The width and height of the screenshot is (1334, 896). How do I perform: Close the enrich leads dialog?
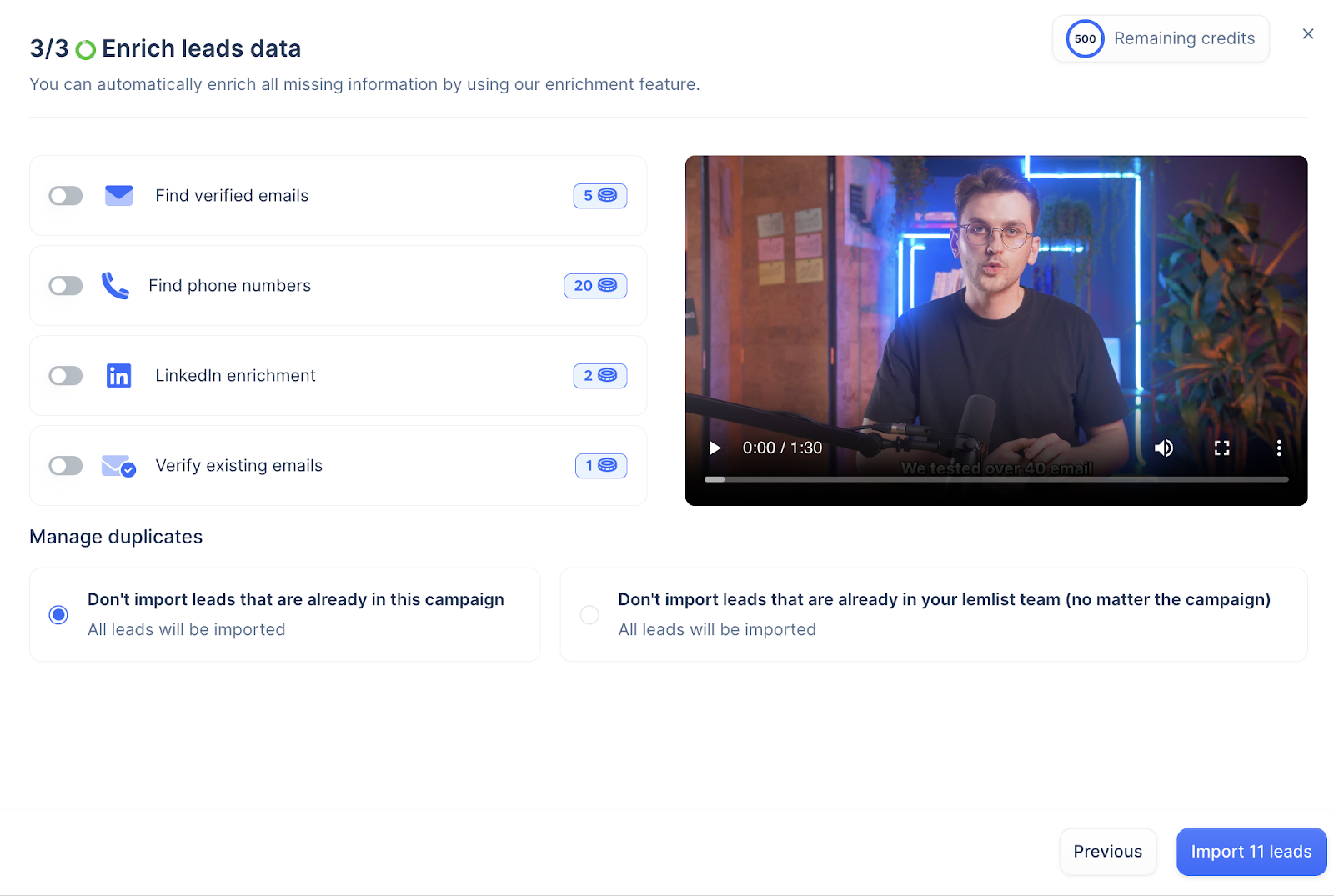[x=1307, y=34]
